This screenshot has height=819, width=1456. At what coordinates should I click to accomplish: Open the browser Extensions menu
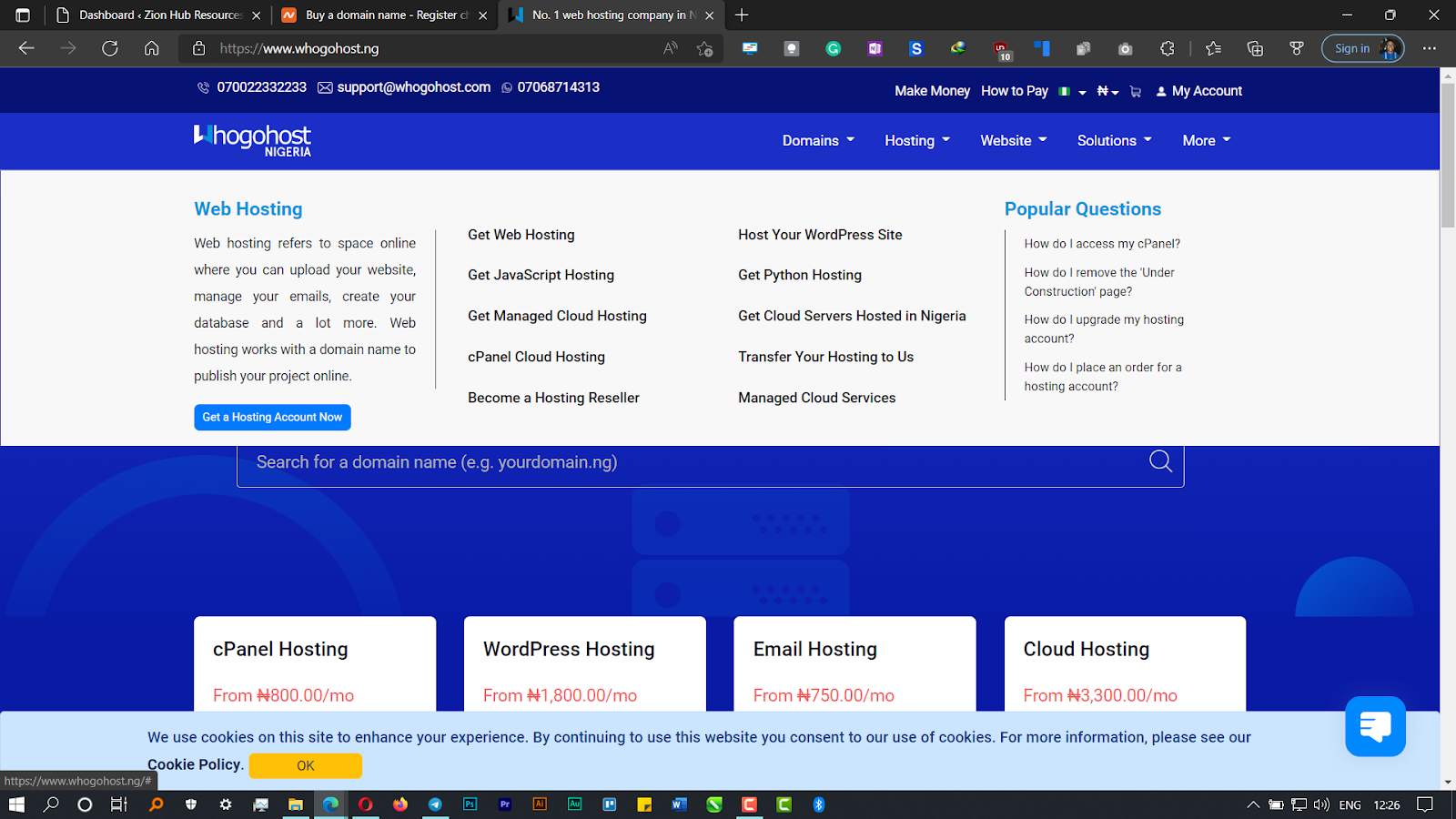pyautogui.click(x=1168, y=48)
